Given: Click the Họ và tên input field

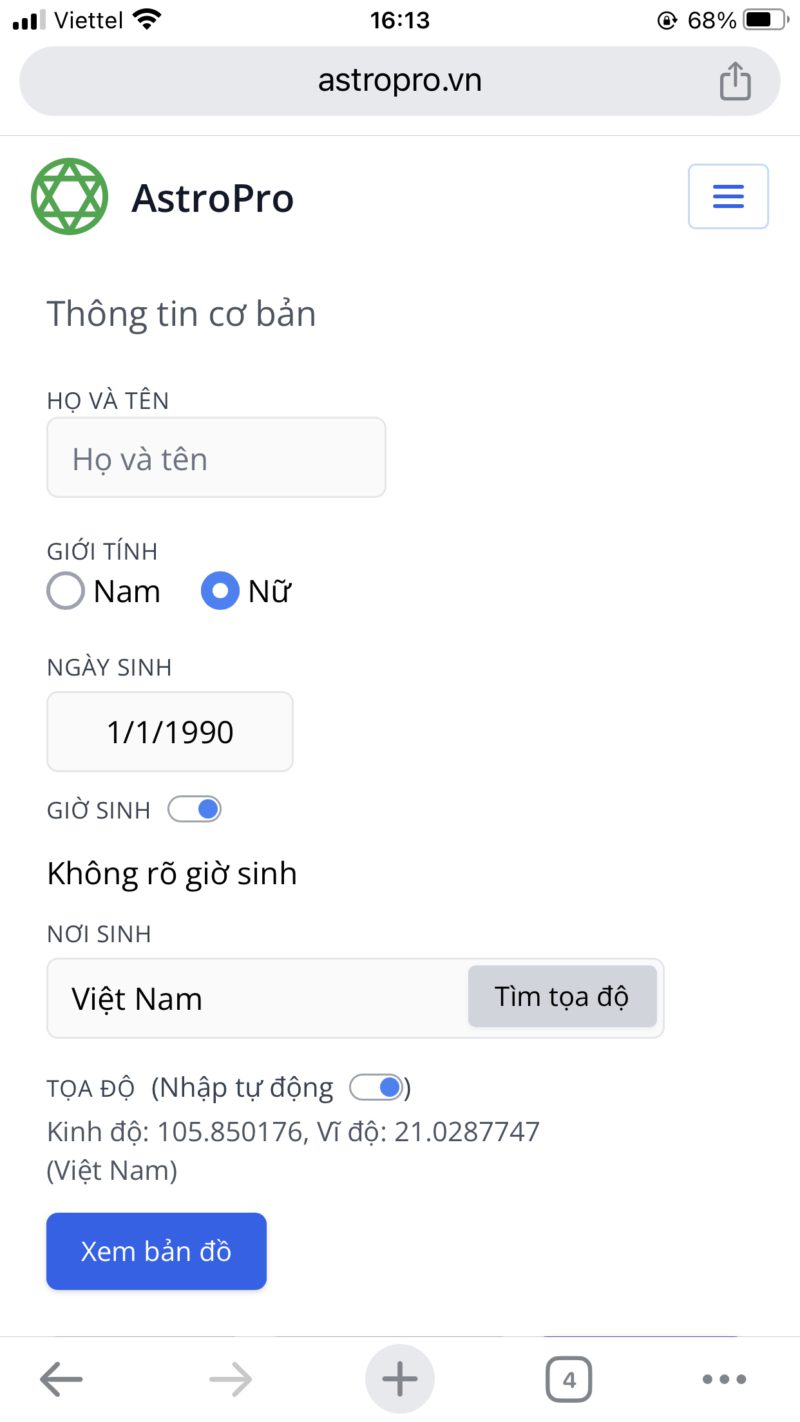Looking at the screenshot, I should pyautogui.click(x=216, y=457).
